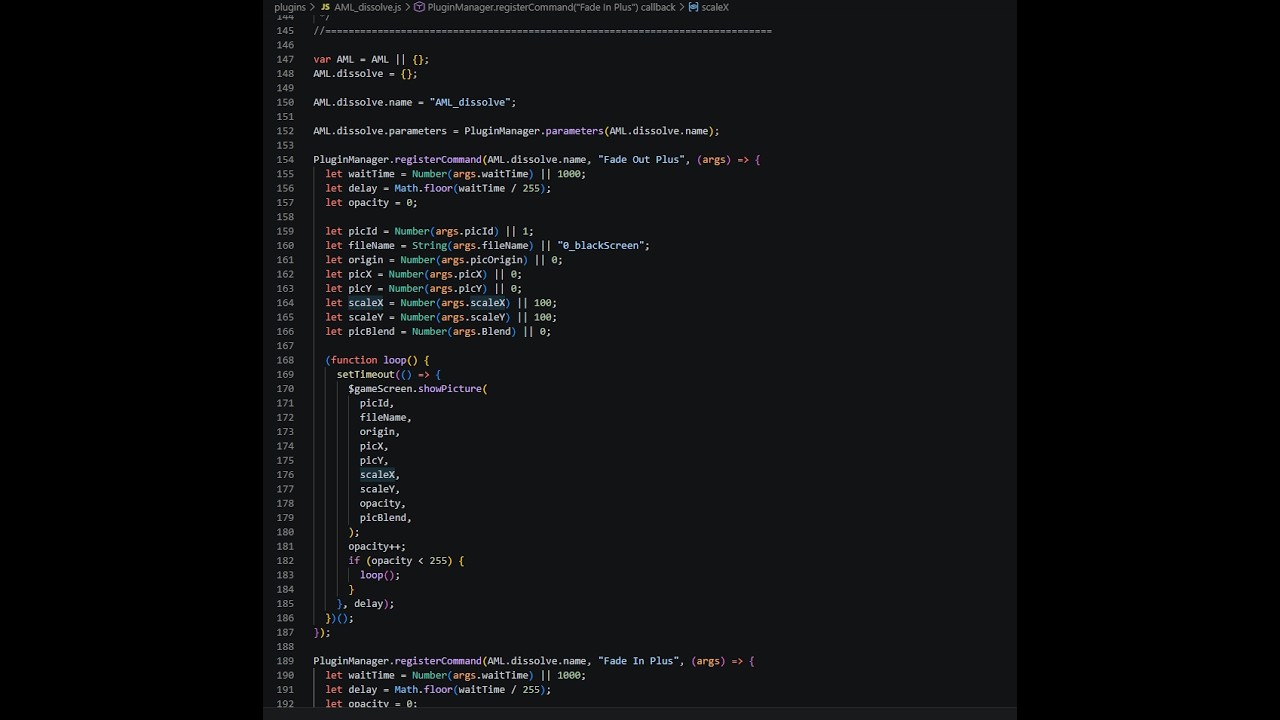Click line number 189 in gutter
The width and height of the screenshot is (1280, 720).
(x=285, y=661)
